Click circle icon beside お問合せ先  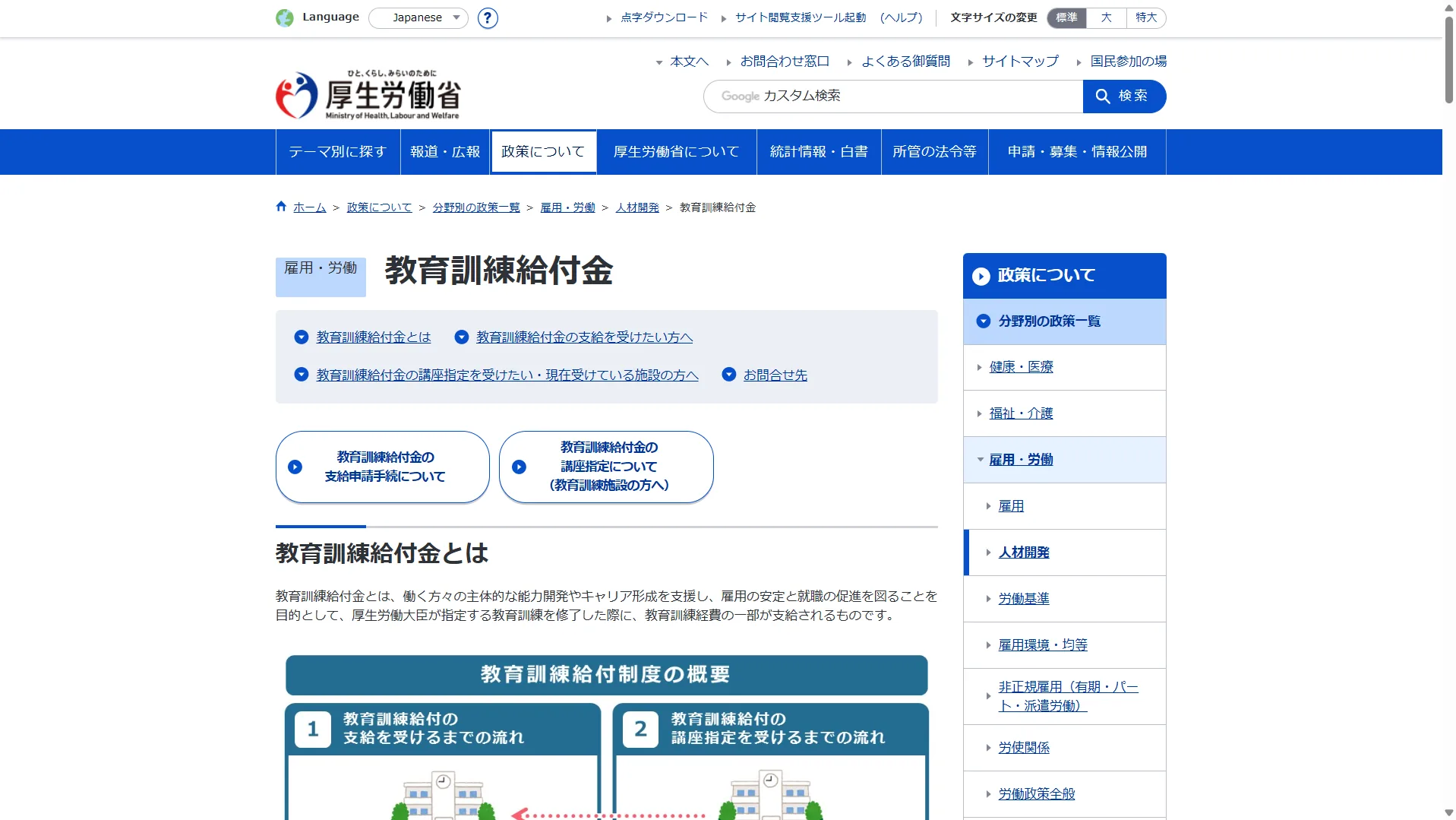pyautogui.click(x=729, y=374)
